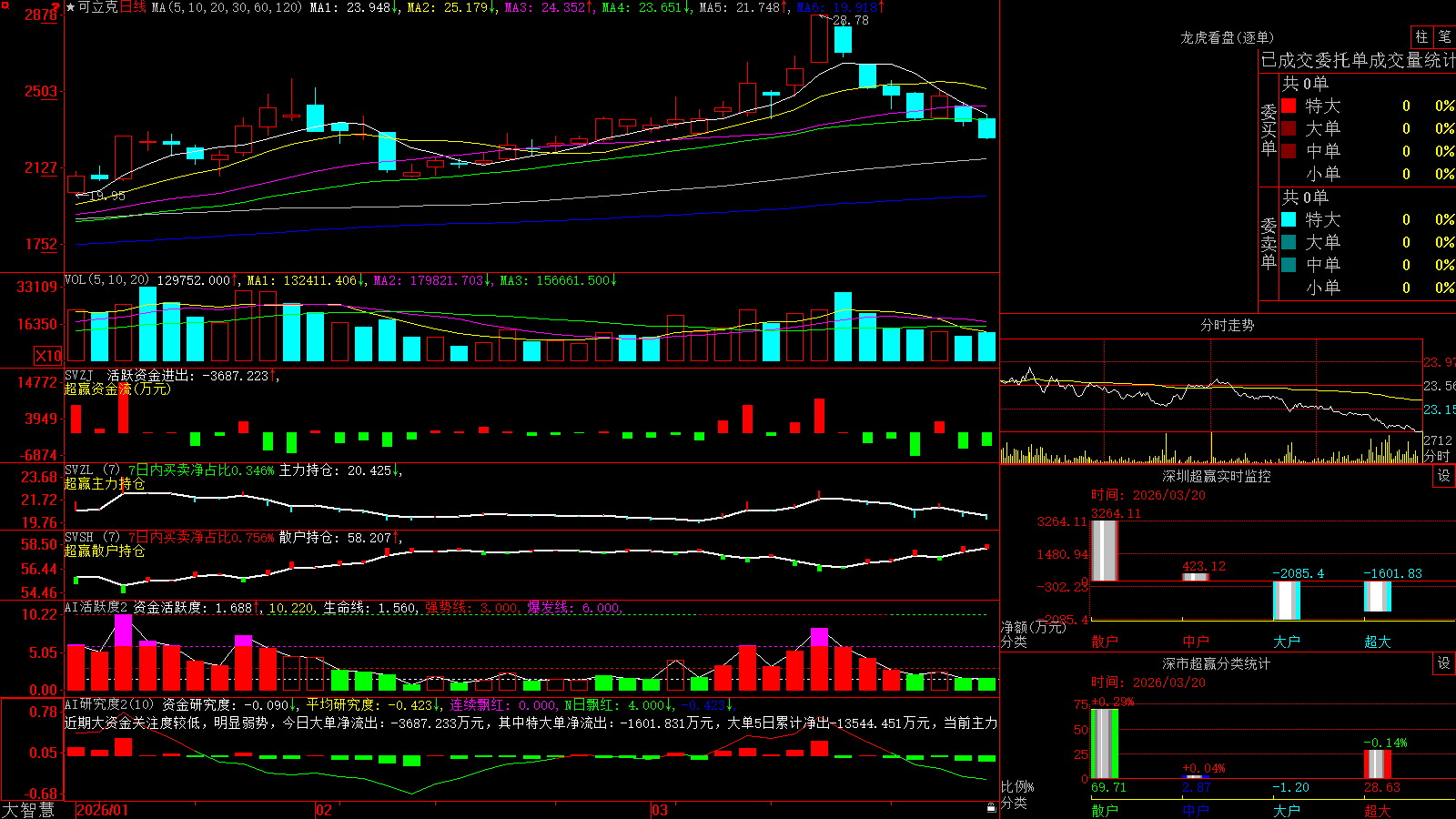Screen dimensions: 1456x819
Task: Click 大户 category label under 深圳超赢实时监控
Action: coord(1287,642)
